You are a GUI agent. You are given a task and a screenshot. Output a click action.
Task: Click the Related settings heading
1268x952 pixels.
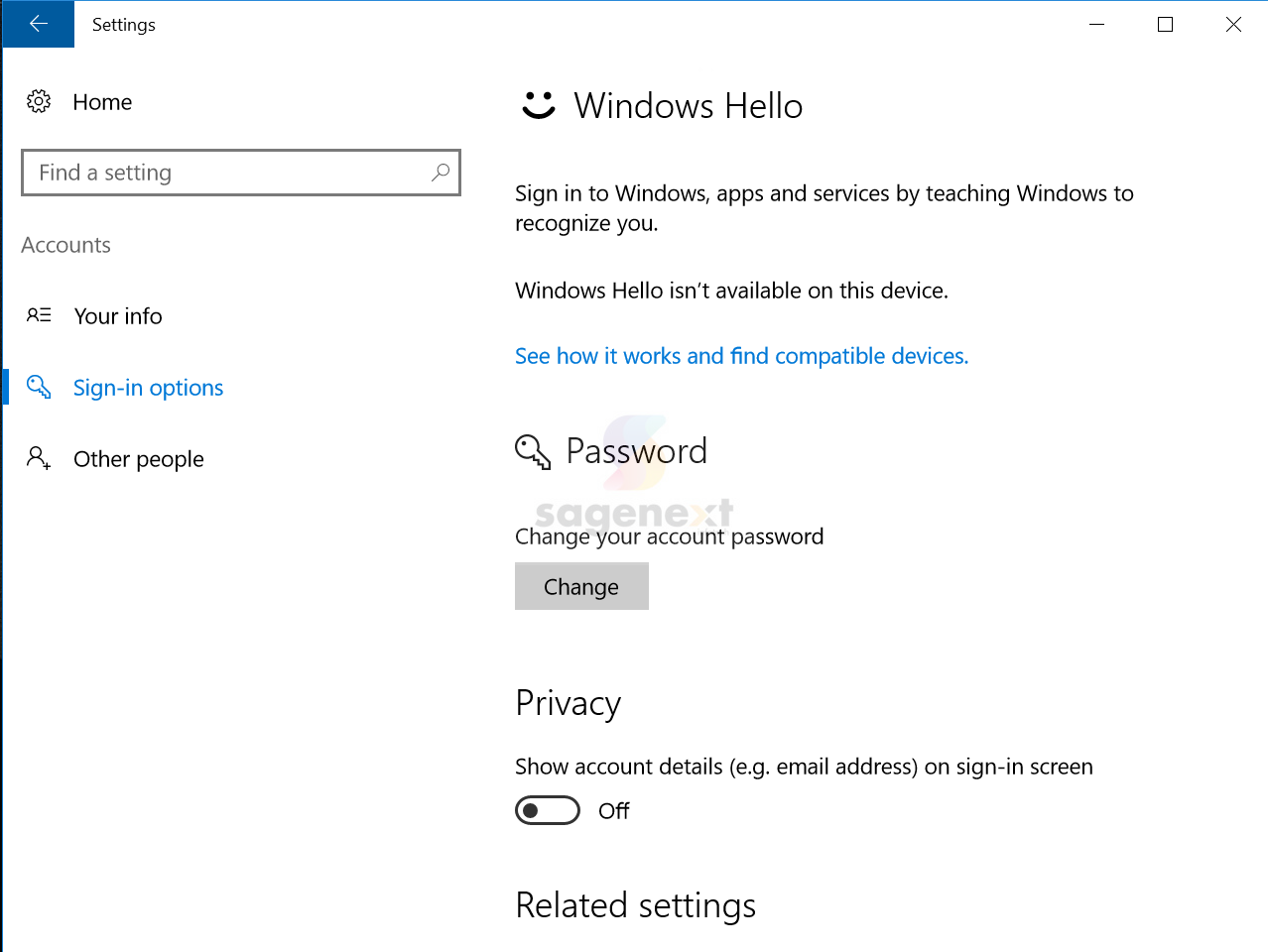coord(635,904)
